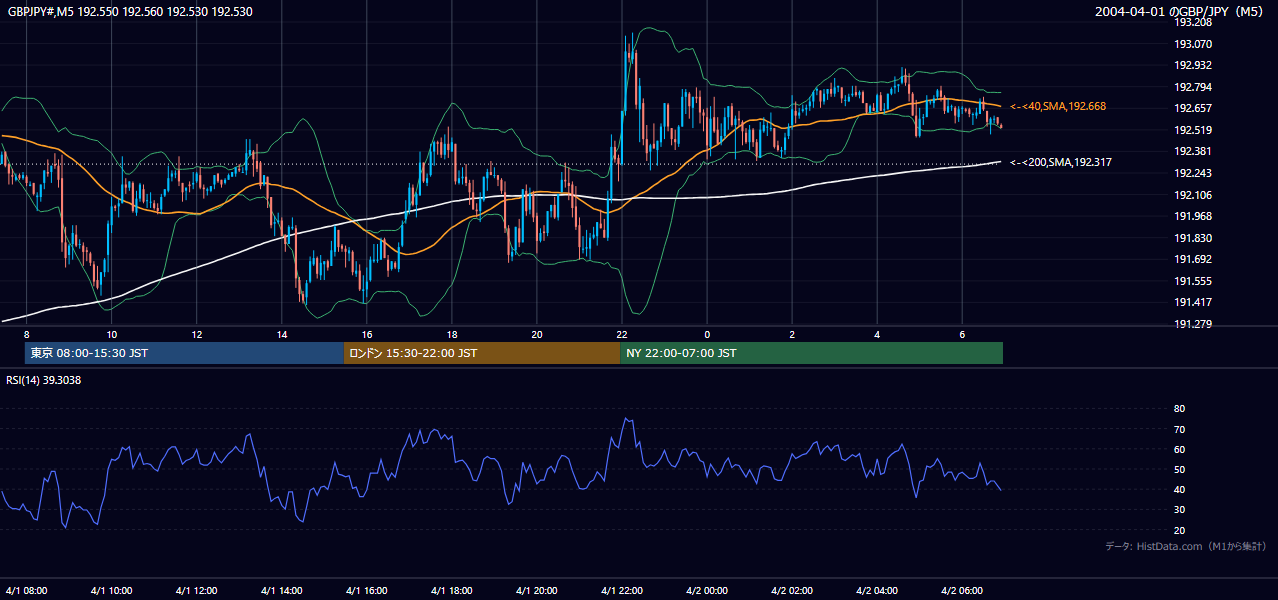Click the RSI level 70 label

click(x=1179, y=429)
